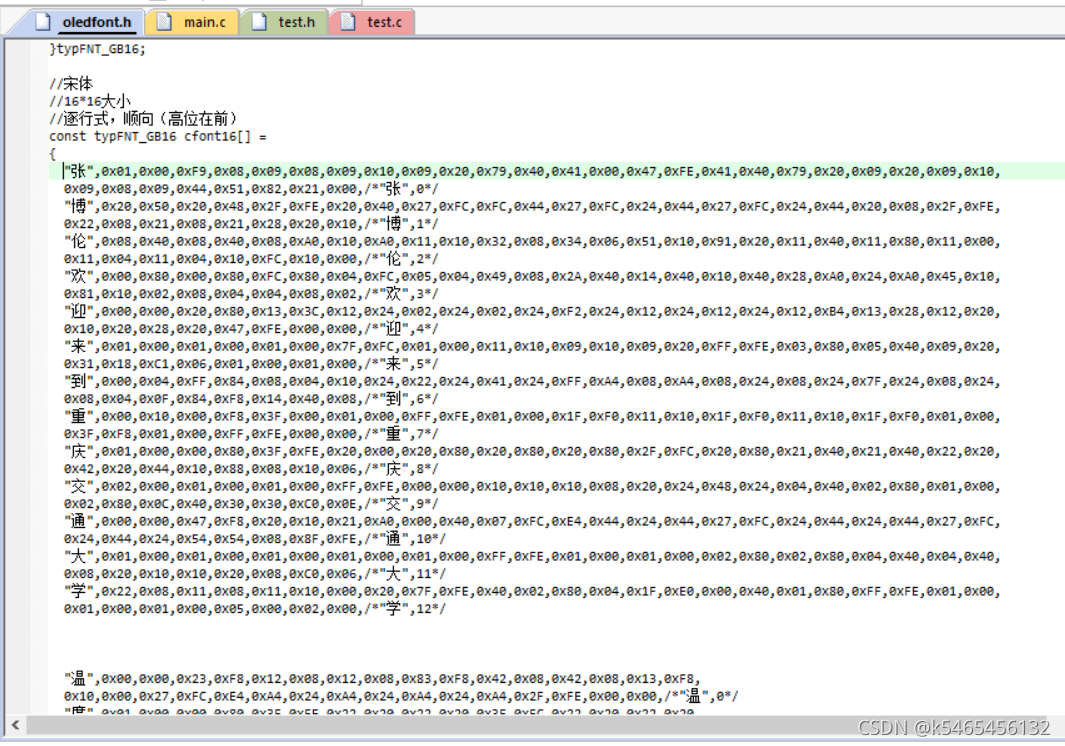Click the "庆" font data line
The height and width of the screenshot is (746, 1065).
pos(532,451)
